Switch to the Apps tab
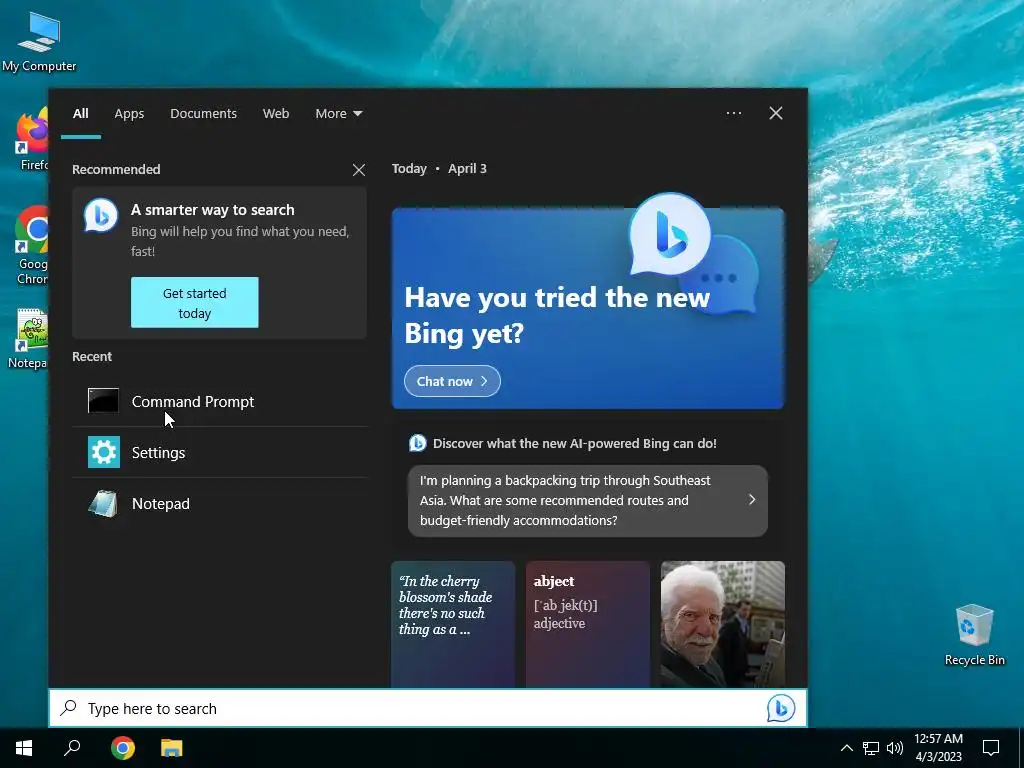The image size is (1024, 768). pos(129,113)
